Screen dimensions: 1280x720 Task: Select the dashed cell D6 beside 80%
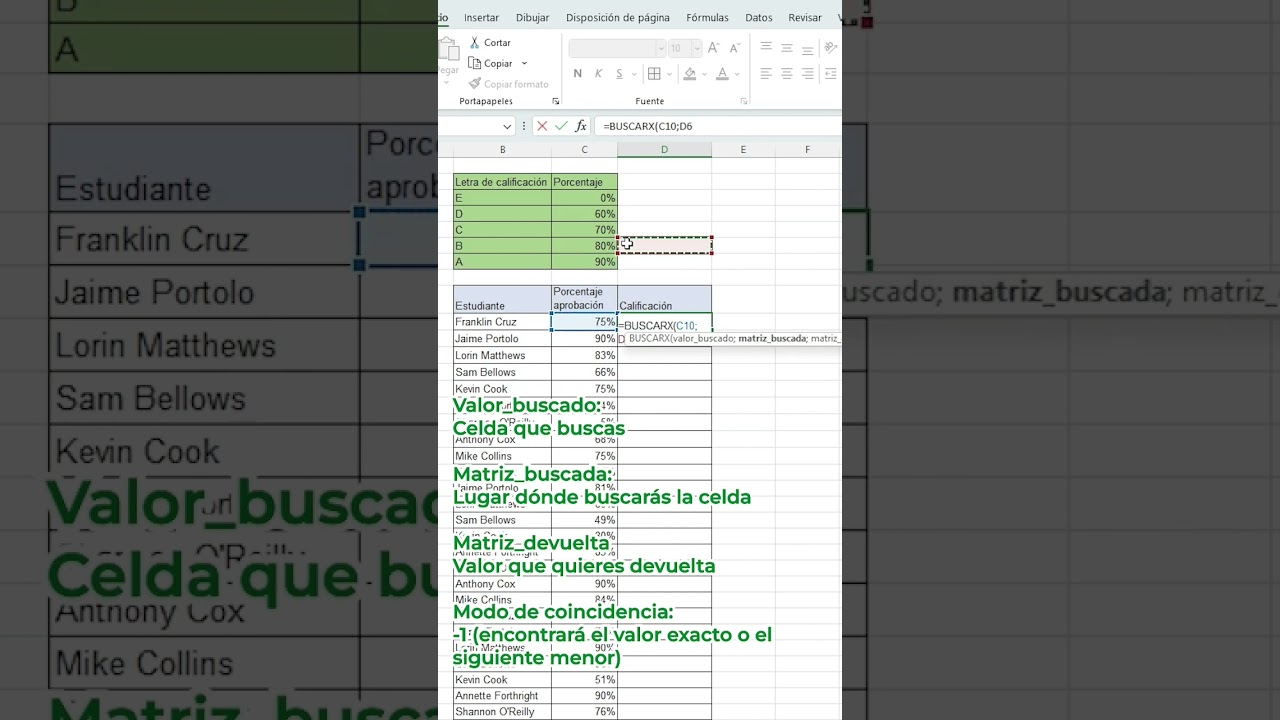click(x=665, y=246)
